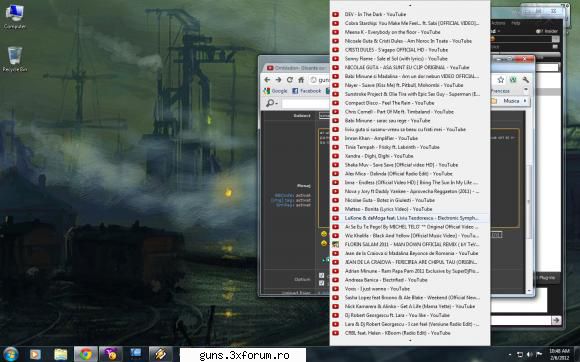Go to Chrome's Home page icon
The width and height of the screenshot is (580, 362).
(x=301, y=80)
